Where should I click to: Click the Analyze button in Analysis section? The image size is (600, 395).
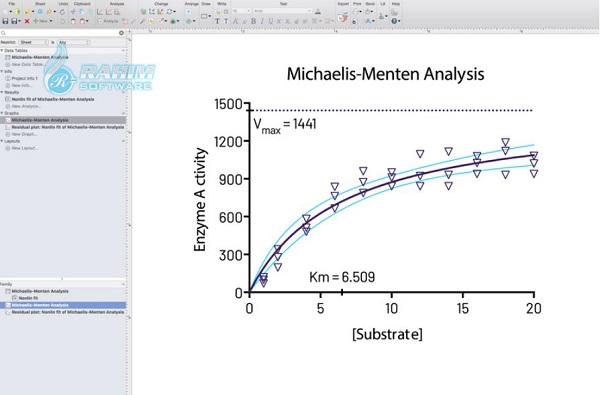108,21
